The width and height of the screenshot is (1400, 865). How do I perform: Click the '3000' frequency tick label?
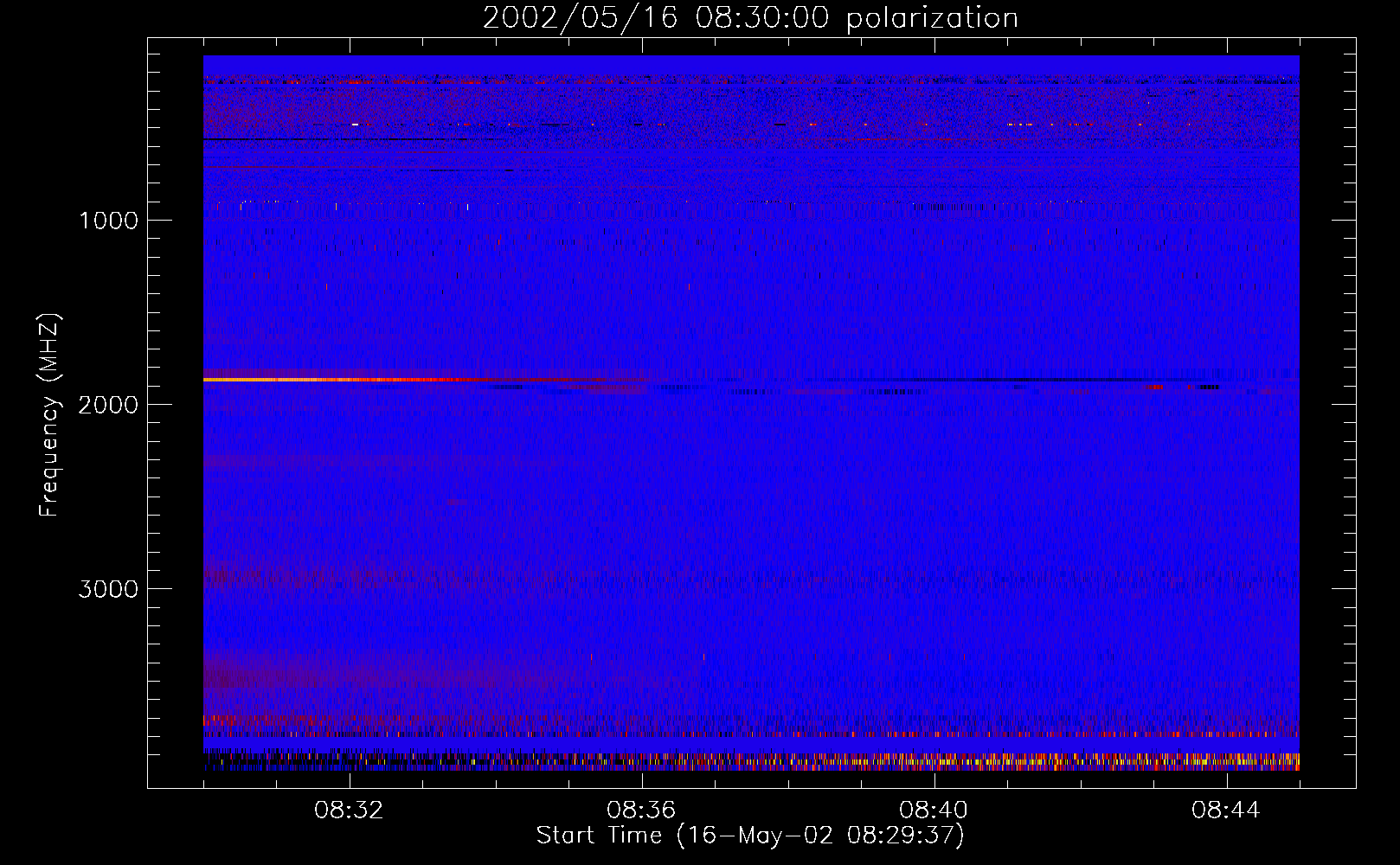108,589
